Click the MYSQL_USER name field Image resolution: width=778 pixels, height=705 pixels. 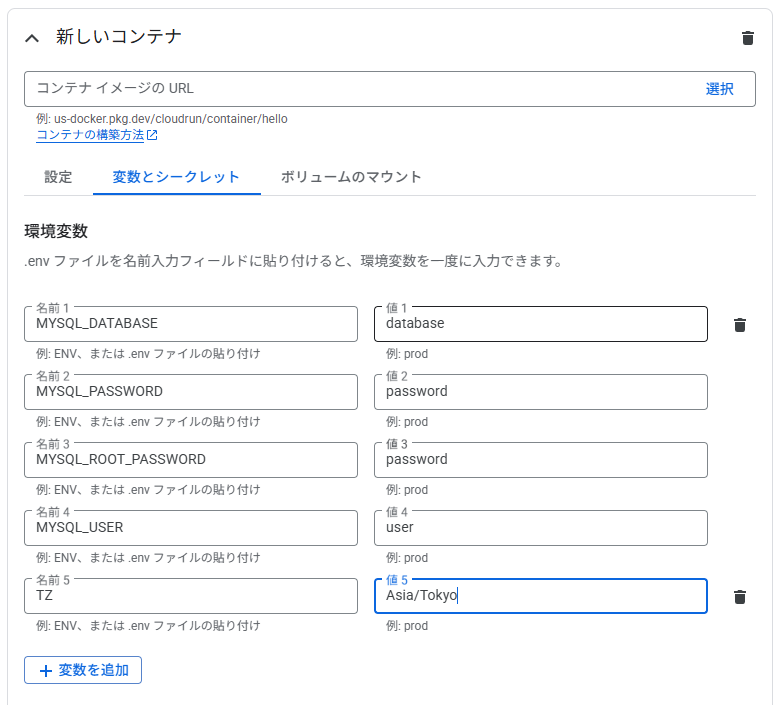(x=191, y=528)
